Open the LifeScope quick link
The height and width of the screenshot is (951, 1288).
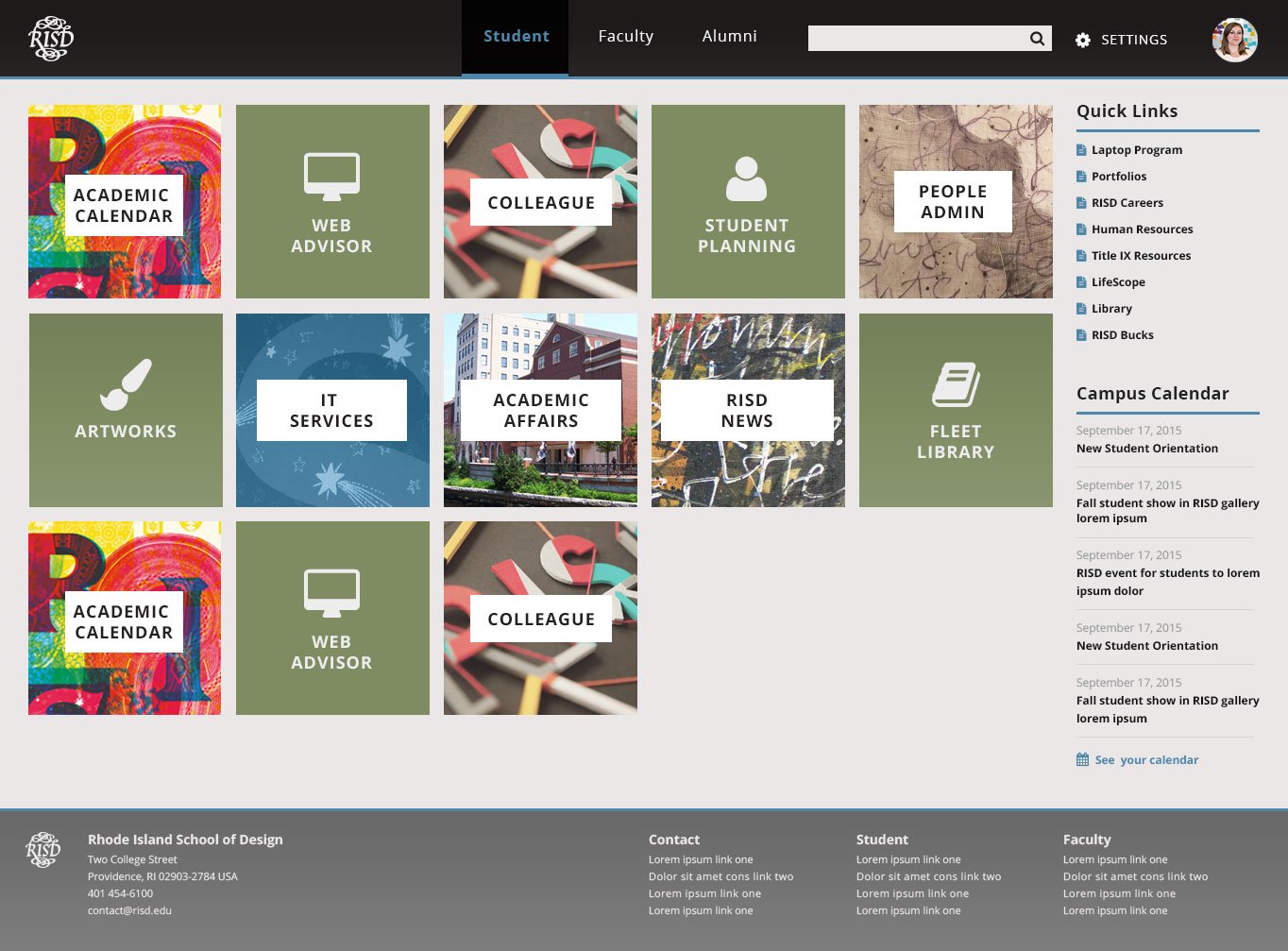(x=1118, y=282)
